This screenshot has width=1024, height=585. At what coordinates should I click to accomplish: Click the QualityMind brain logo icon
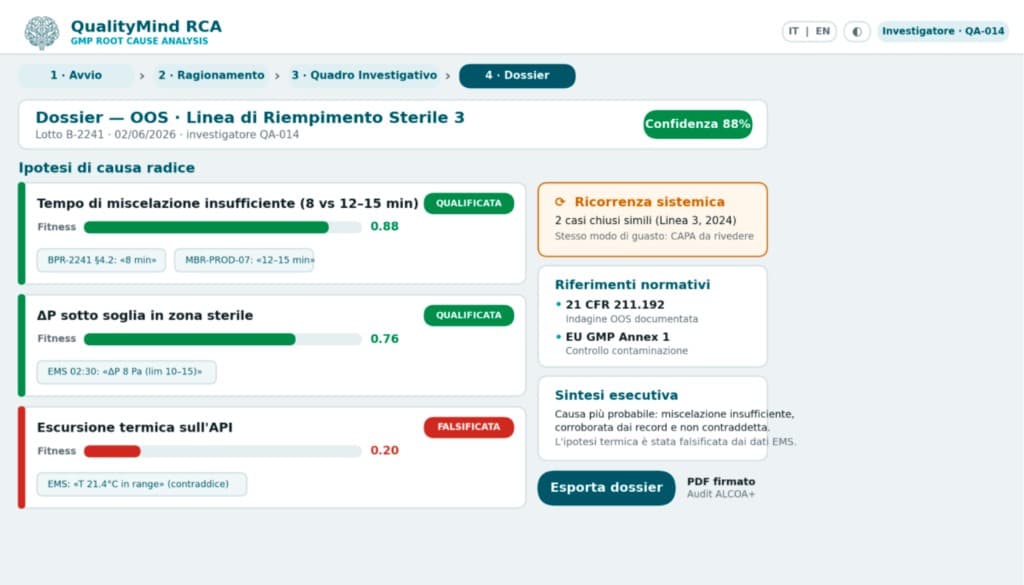click(42, 32)
